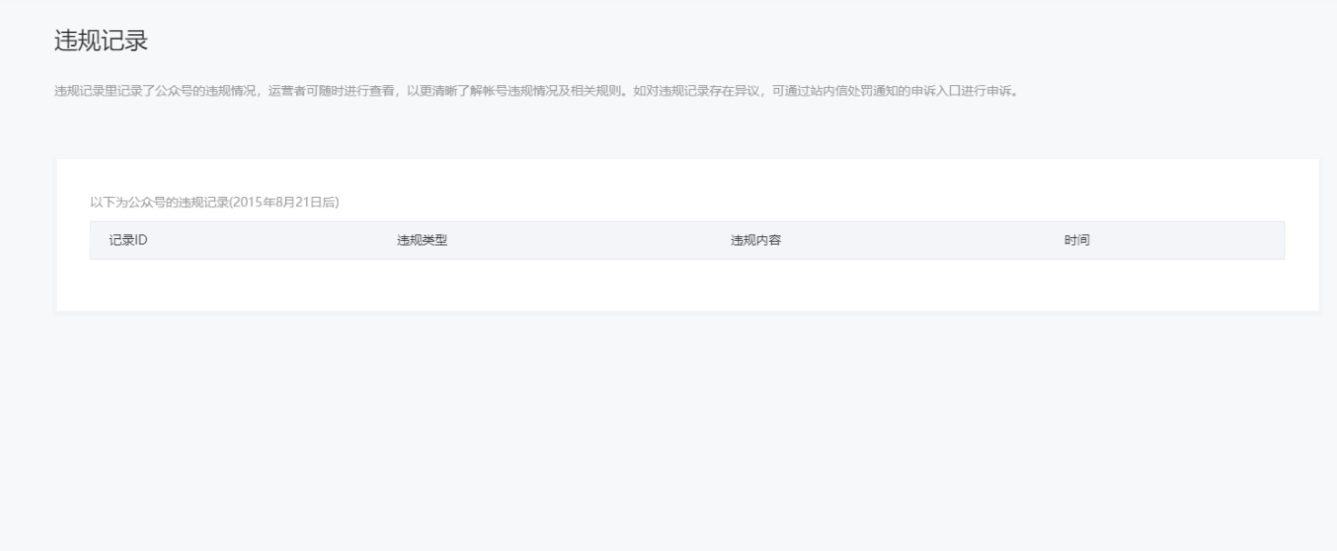Select the 违规类型 column header
The width and height of the screenshot is (1337, 551).
coord(422,240)
